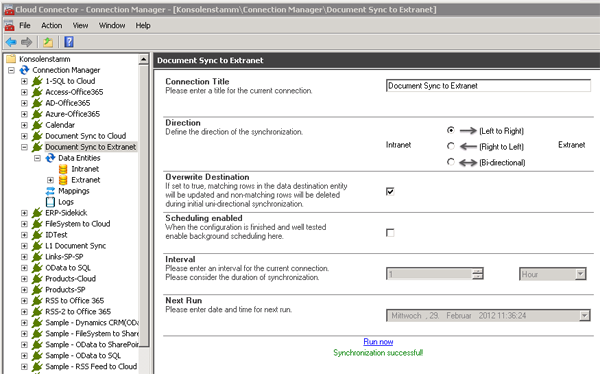Click the OData to SQL connection icon
Viewport: 600px width, 374px height.
tap(37, 268)
